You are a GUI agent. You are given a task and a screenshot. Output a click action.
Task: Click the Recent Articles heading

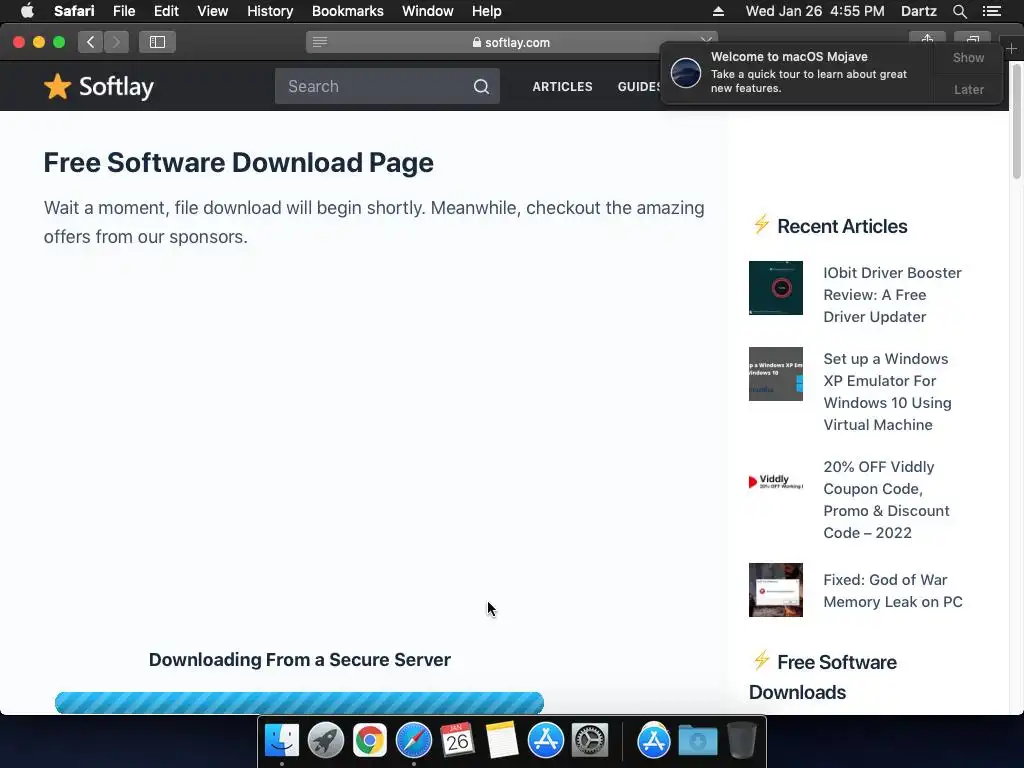point(842,226)
